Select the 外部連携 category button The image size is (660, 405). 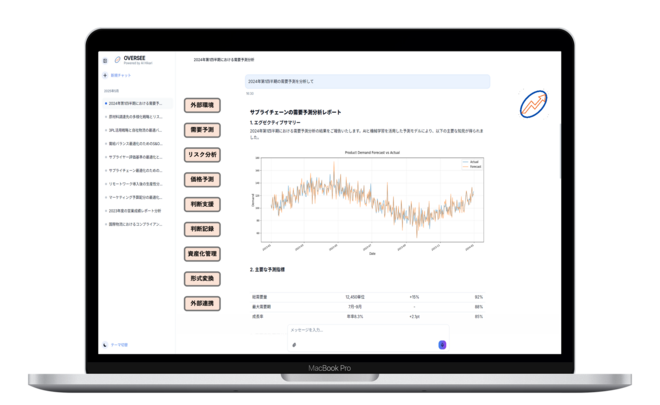[x=202, y=303]
